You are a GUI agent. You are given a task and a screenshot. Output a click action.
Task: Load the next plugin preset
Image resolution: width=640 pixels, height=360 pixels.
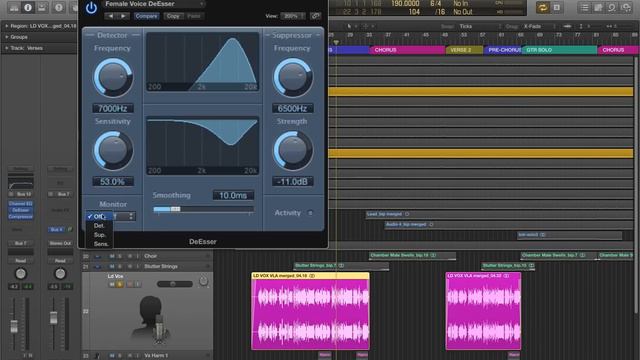click(123, 16)
